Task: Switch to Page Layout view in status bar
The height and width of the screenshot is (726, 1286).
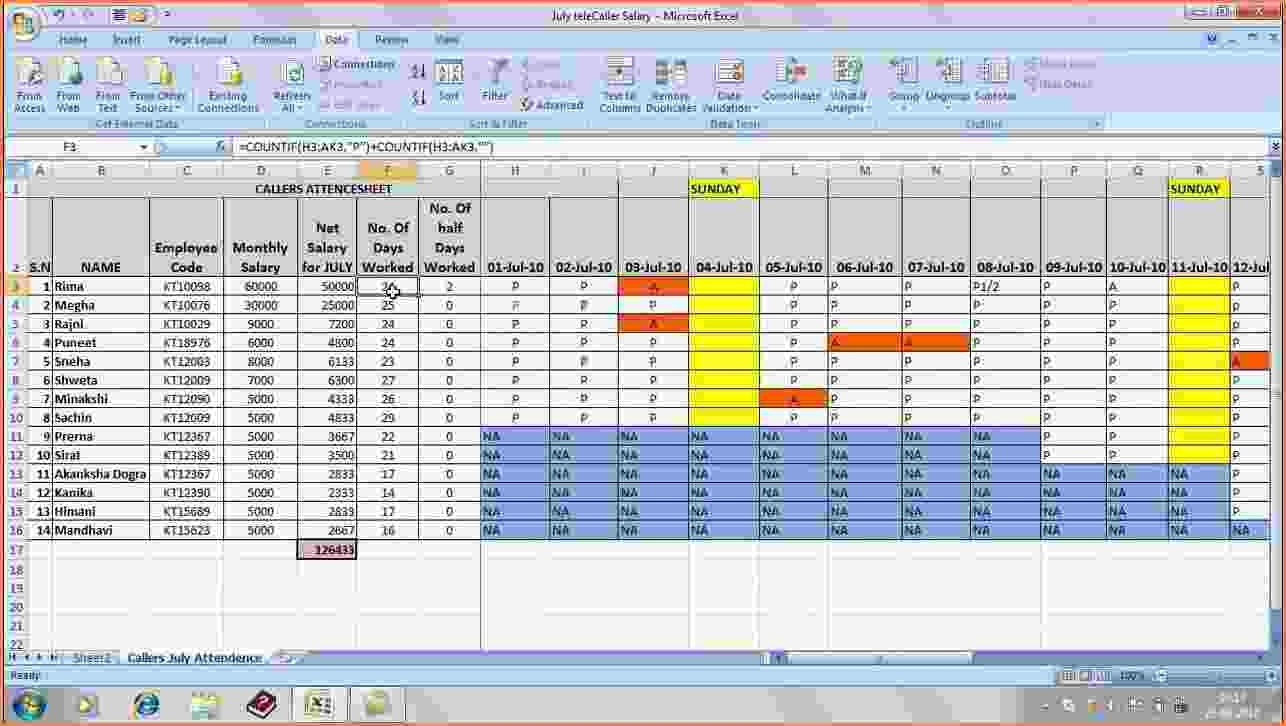Action: tap(1087, 677)
